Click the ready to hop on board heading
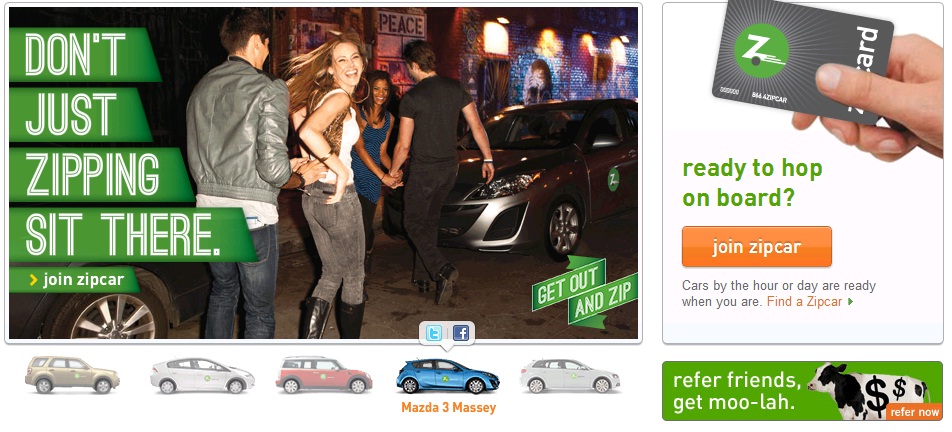 pos(752,183)
